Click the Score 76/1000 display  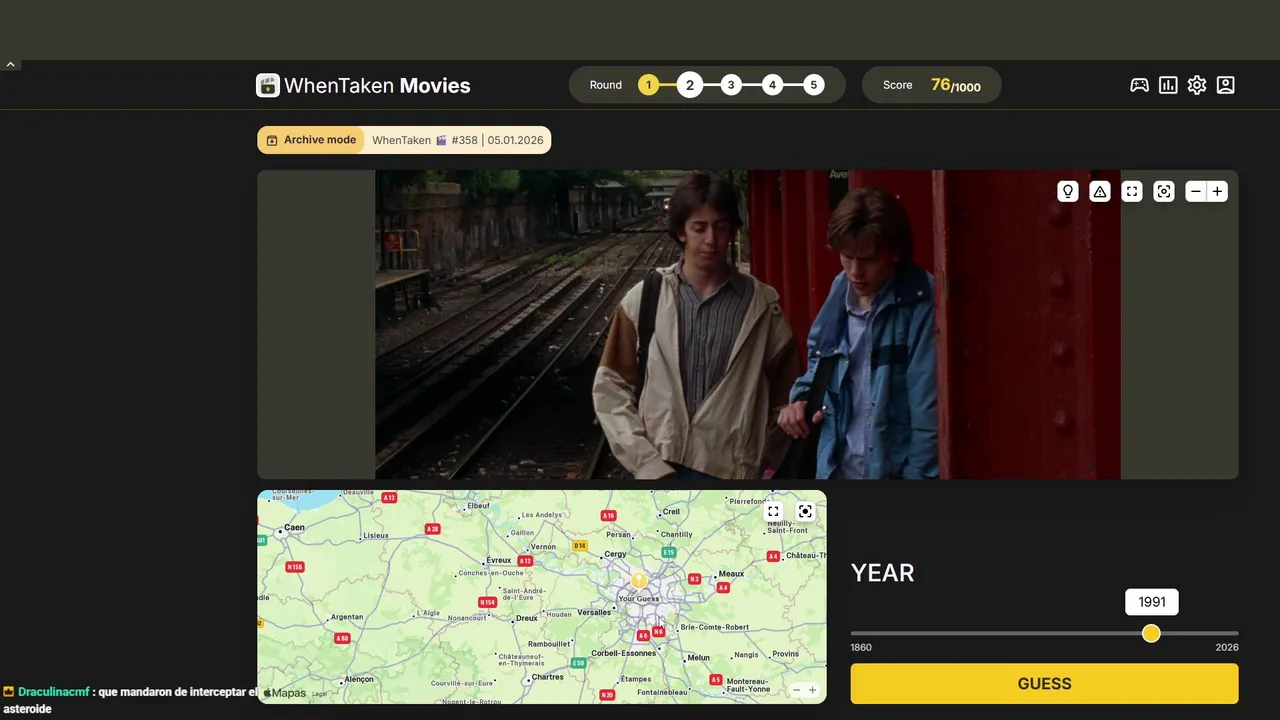pyautogui.click(x=931, y=85)
